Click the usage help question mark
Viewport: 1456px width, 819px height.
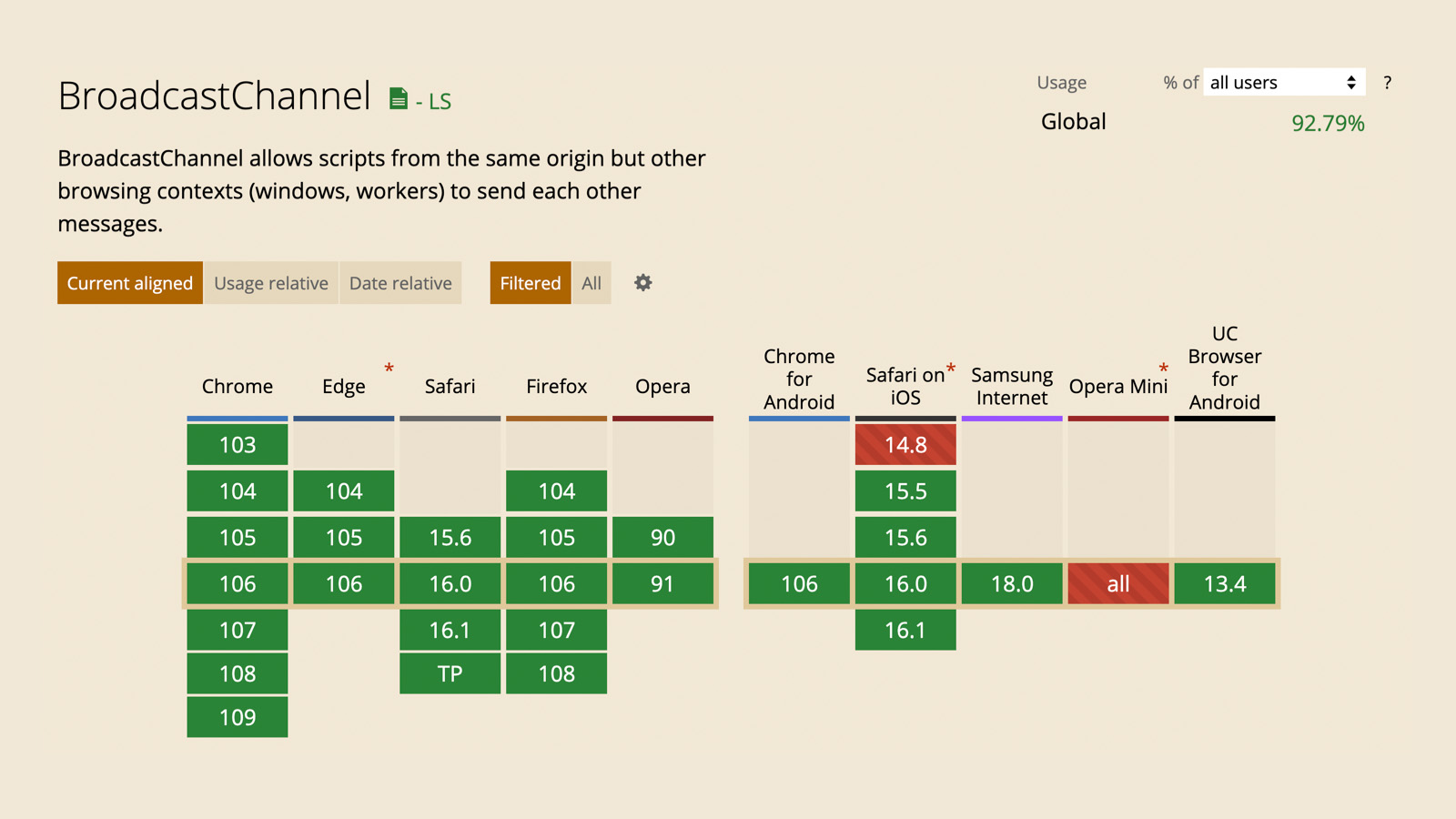tap(1387, 83)
